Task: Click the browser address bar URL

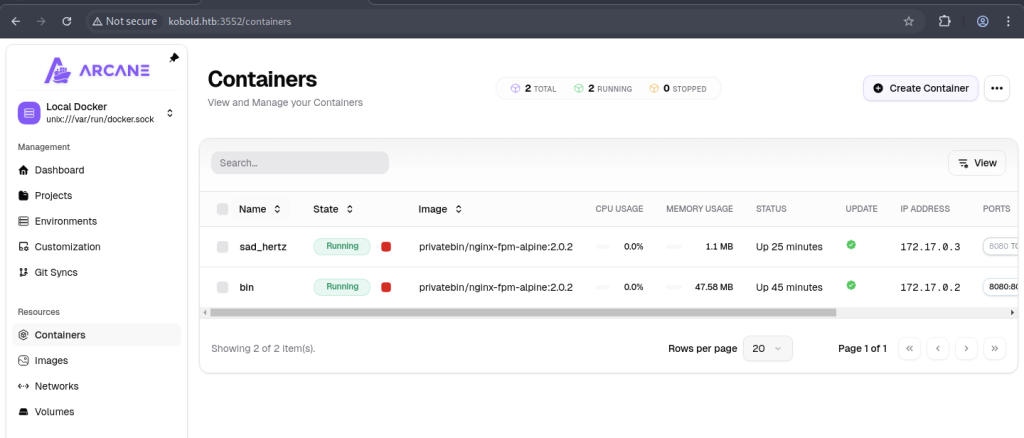Action: tap(230, 22)
